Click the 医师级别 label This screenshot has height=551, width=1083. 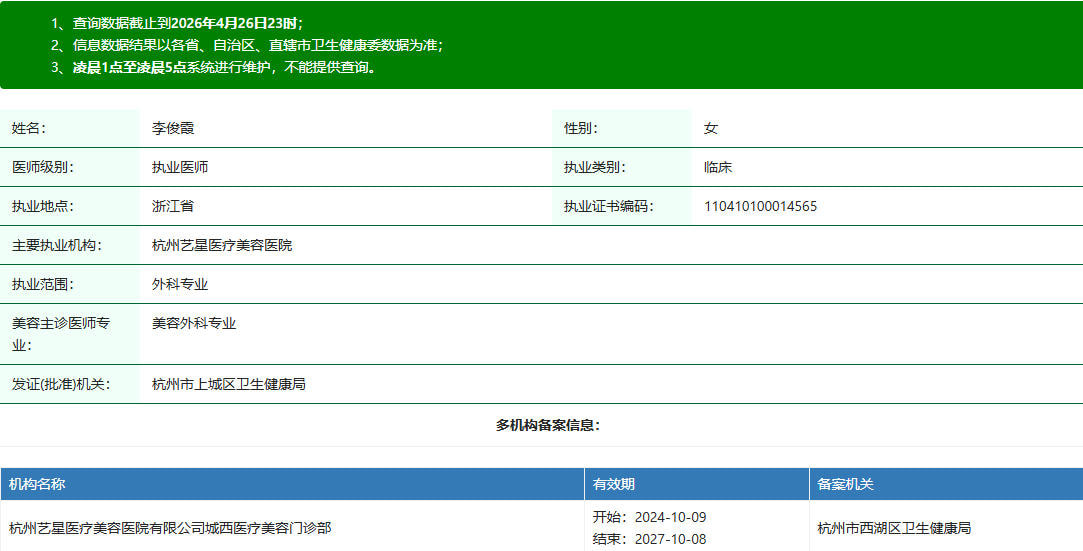click(x=42, y=167)
